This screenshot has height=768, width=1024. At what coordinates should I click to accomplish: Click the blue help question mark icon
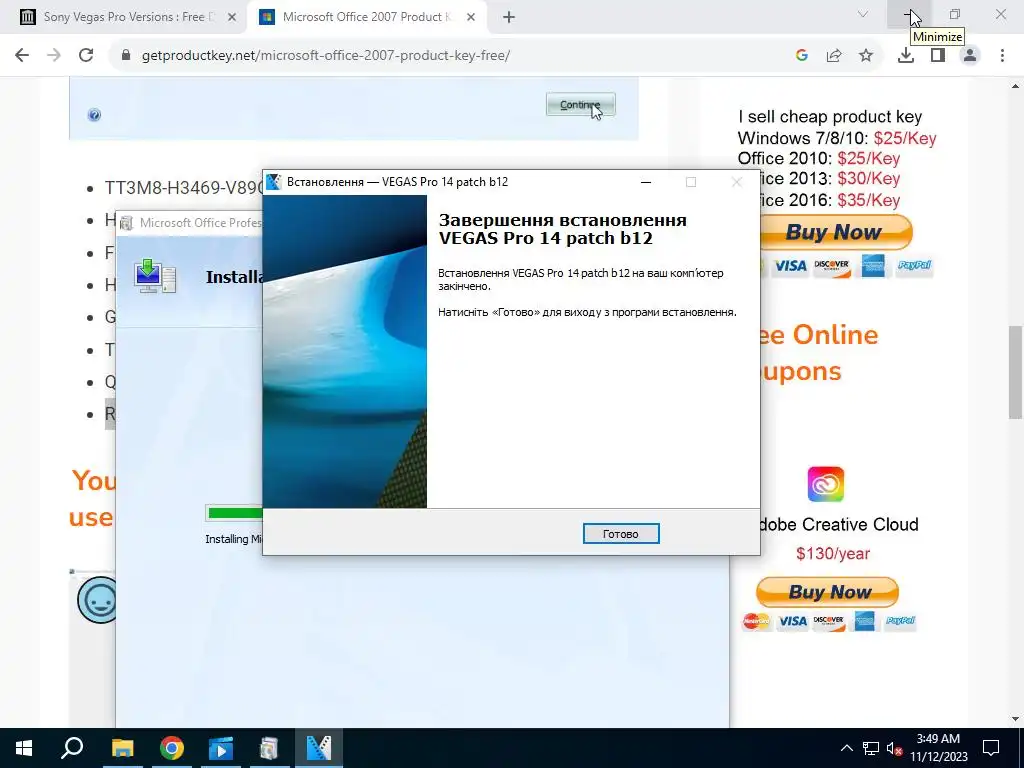coord(94,115)
